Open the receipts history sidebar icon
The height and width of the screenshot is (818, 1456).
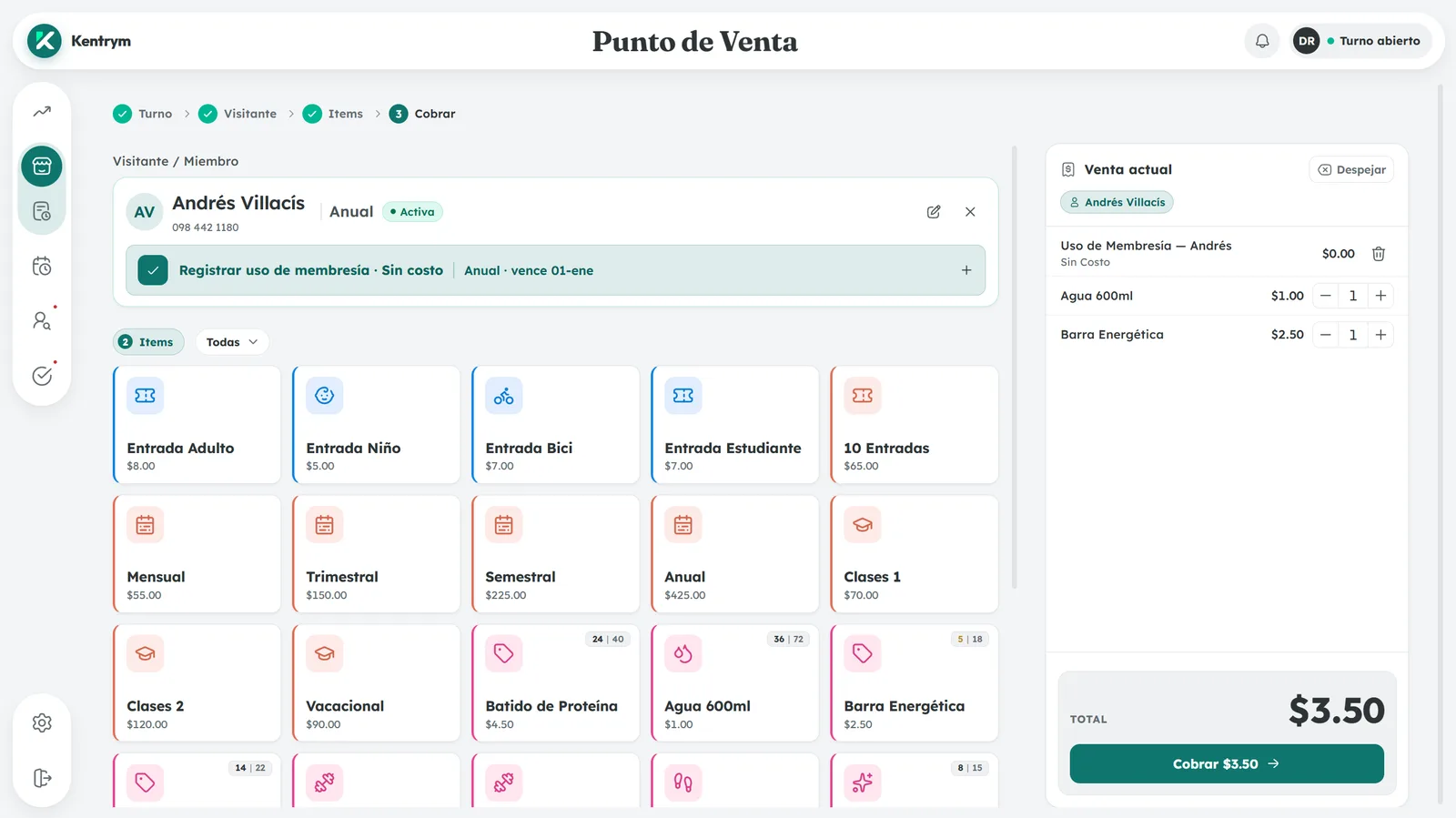[x=42, y=212]
